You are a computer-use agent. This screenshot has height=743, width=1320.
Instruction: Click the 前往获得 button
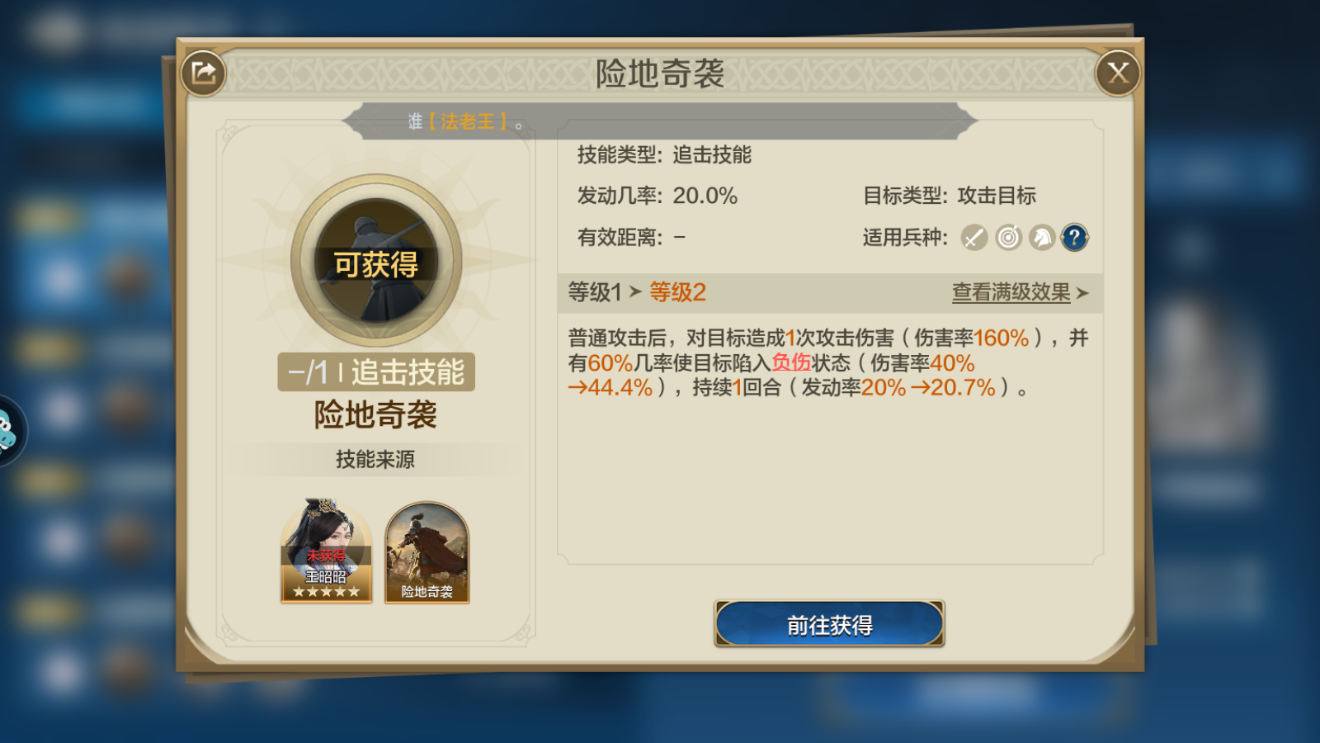pyautogui.click(x=829, y=624)
